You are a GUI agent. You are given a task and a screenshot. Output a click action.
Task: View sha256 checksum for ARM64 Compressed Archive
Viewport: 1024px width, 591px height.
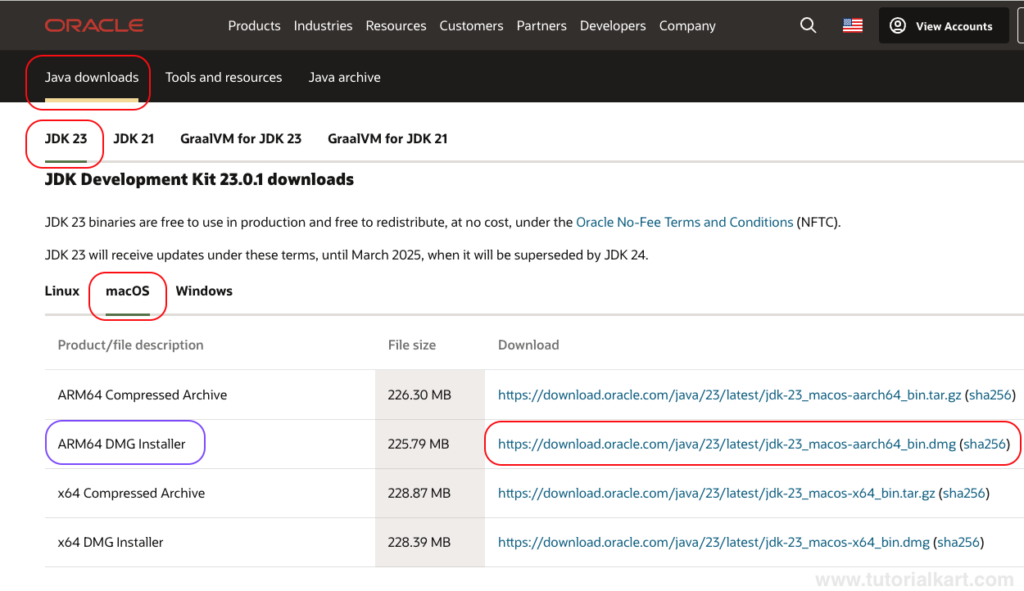pos(990,395)
